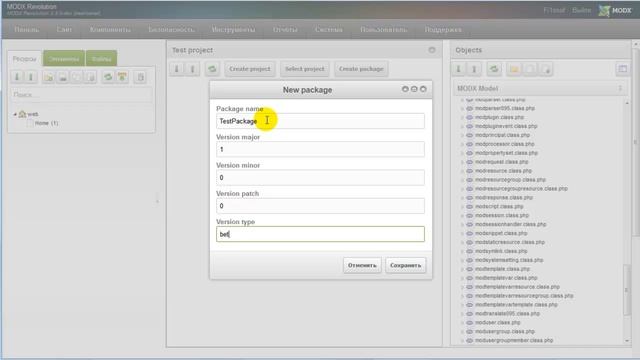Image resolution: width=640 pixels, height=360 pixels.
Task: Click the new static resource icon
Action: 90,77
